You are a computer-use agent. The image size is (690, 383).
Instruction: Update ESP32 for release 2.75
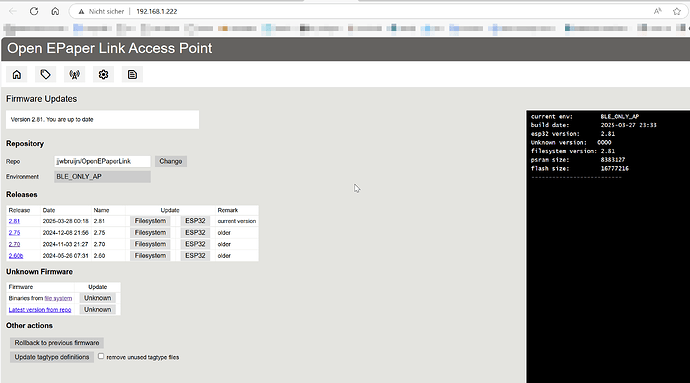coord(195,232)
